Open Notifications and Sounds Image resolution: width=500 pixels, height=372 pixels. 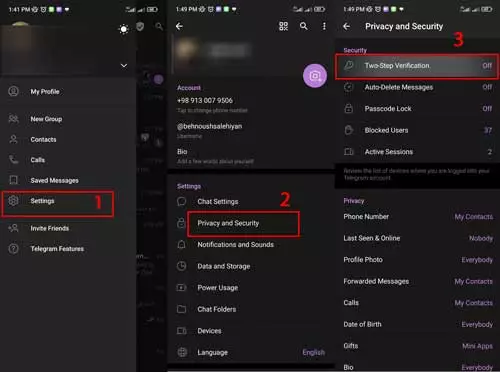(x=251, y=245)
